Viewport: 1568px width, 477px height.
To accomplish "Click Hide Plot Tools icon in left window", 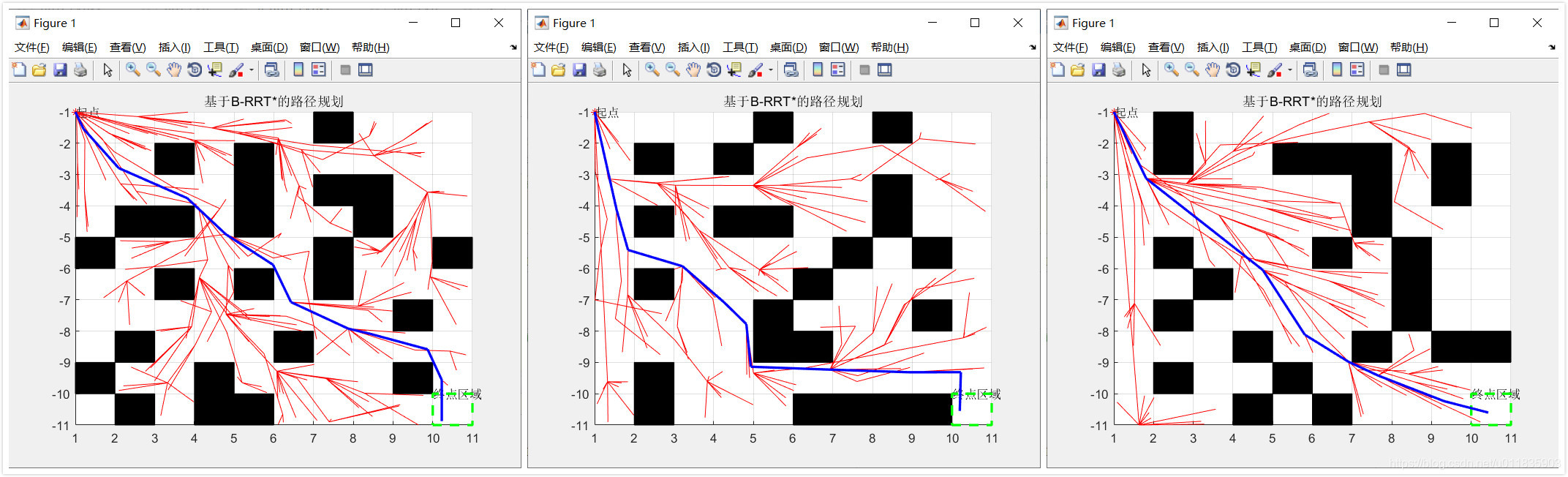I will [345, 70].
